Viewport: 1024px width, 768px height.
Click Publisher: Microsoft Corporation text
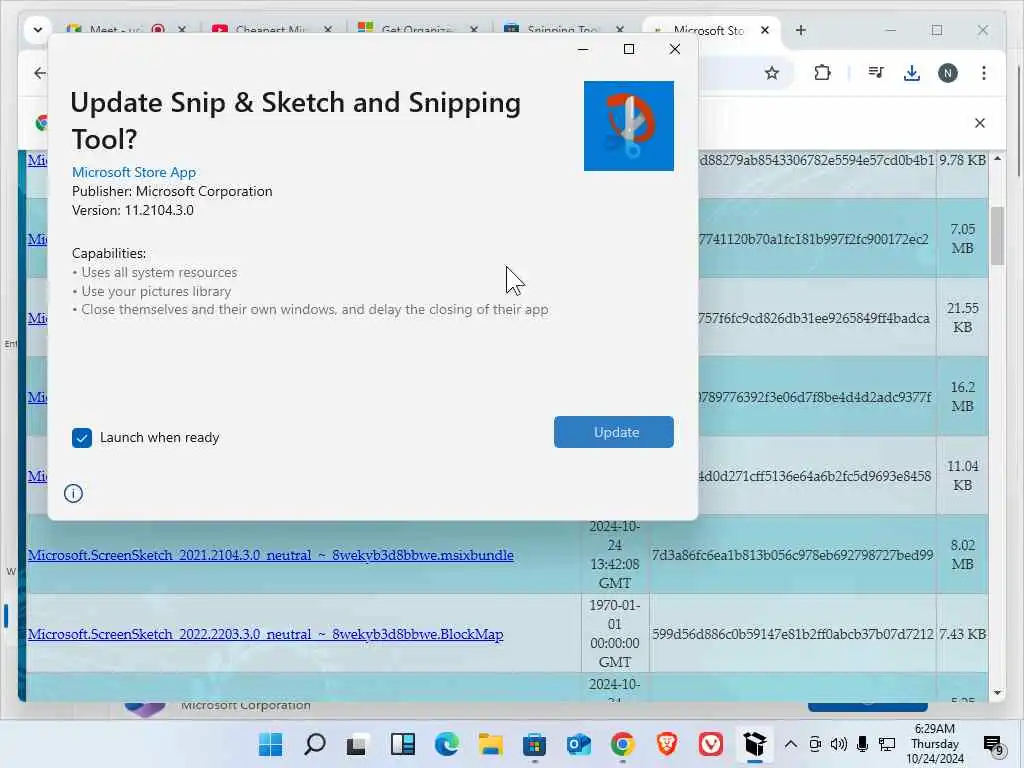172,191
